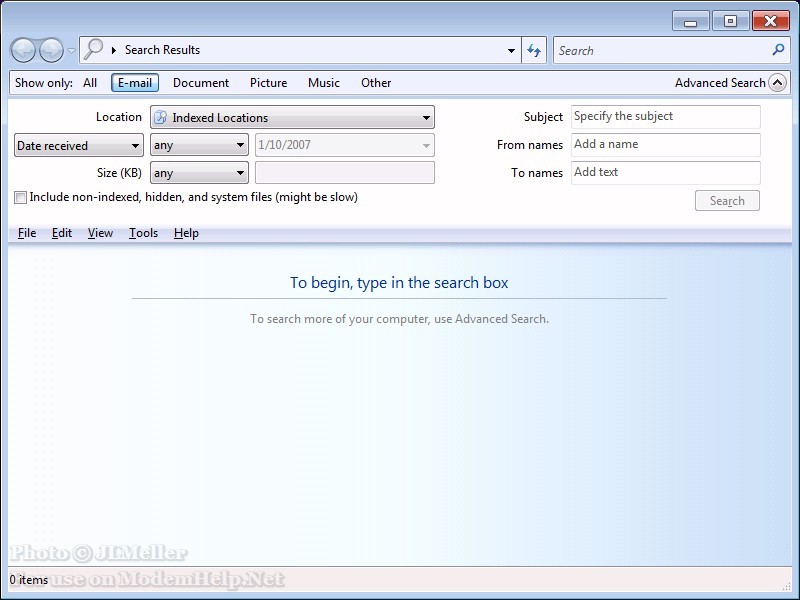Click the Refresh icon beside address bar
Screen dimensions: 800x600
534,50
